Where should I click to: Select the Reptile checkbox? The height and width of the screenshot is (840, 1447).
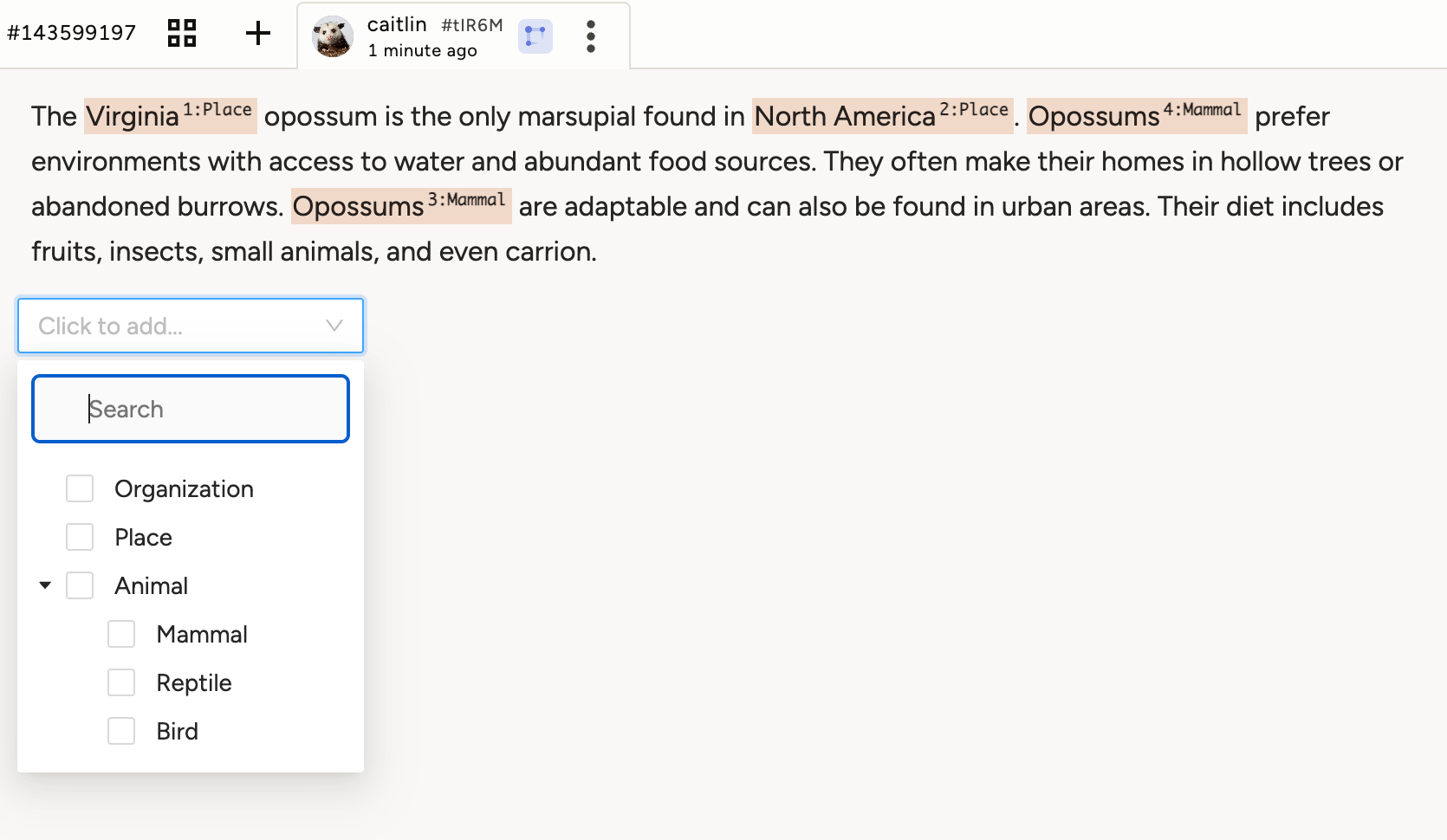point(120,682)
